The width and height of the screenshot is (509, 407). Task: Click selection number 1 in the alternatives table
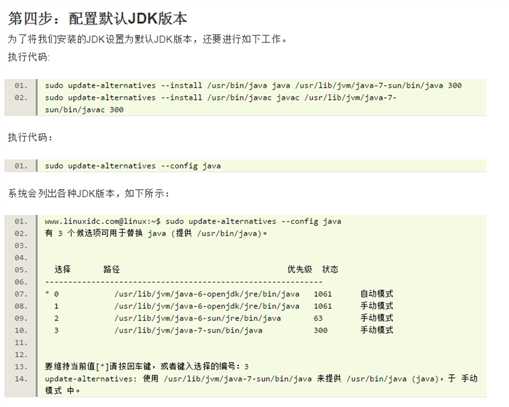pos(56,306)
